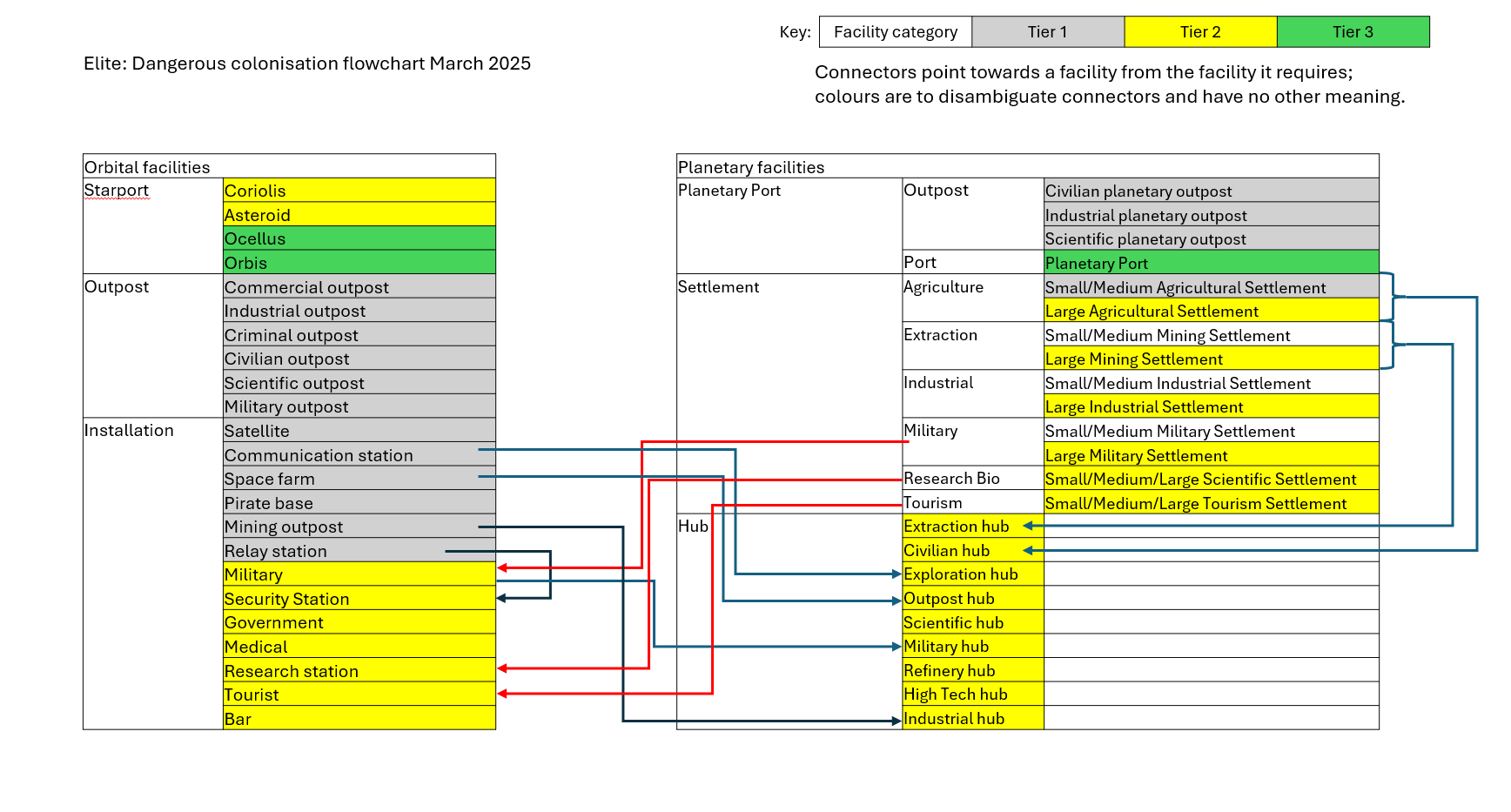This screenshot has height=812, width=1511.
Task: Click the Tier 3 key swatch
Action: [x=1353, y=31]
